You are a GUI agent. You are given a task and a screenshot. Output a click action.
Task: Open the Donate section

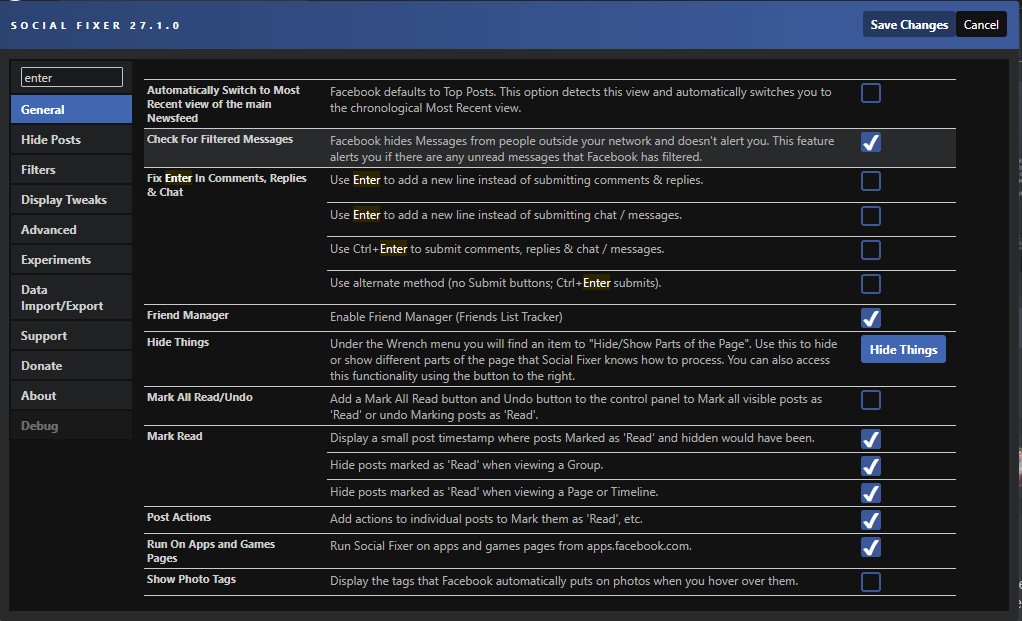click(x=70, y=365)
